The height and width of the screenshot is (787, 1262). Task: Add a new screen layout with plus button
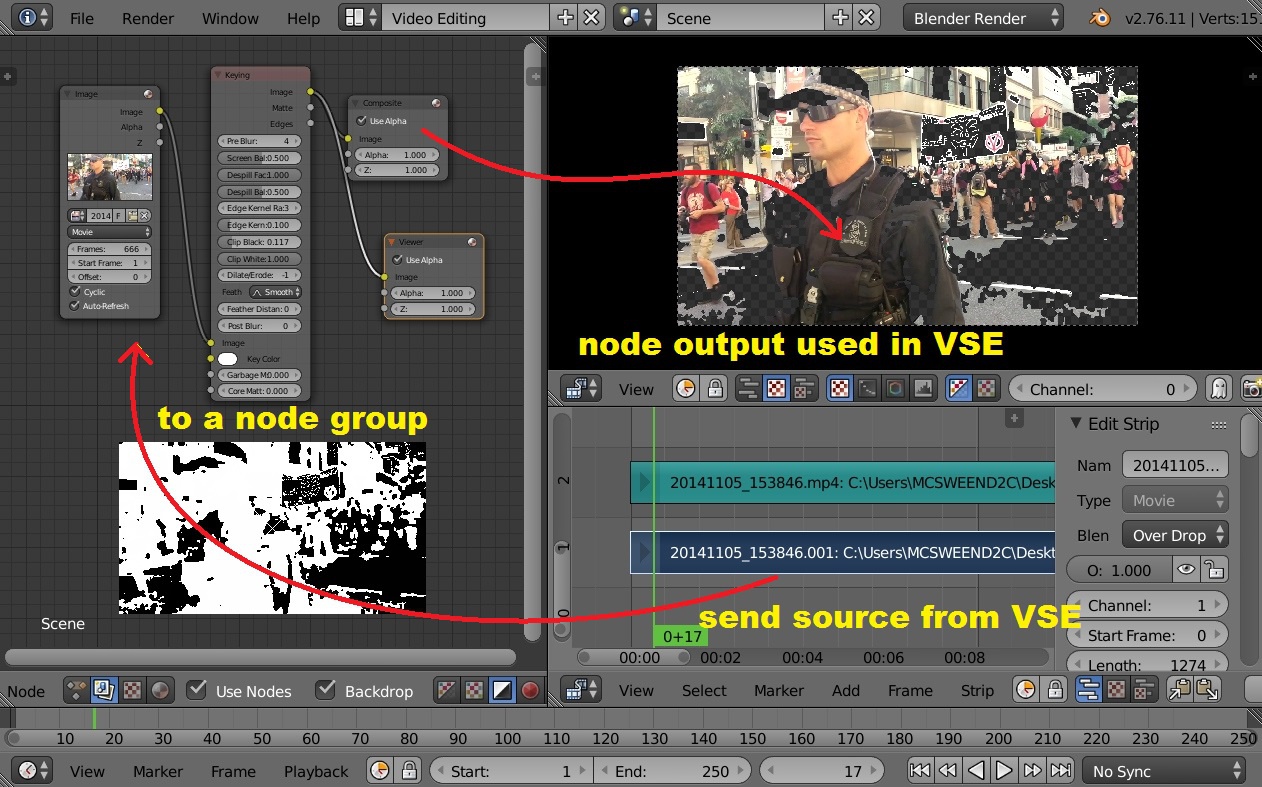[565, 18]
